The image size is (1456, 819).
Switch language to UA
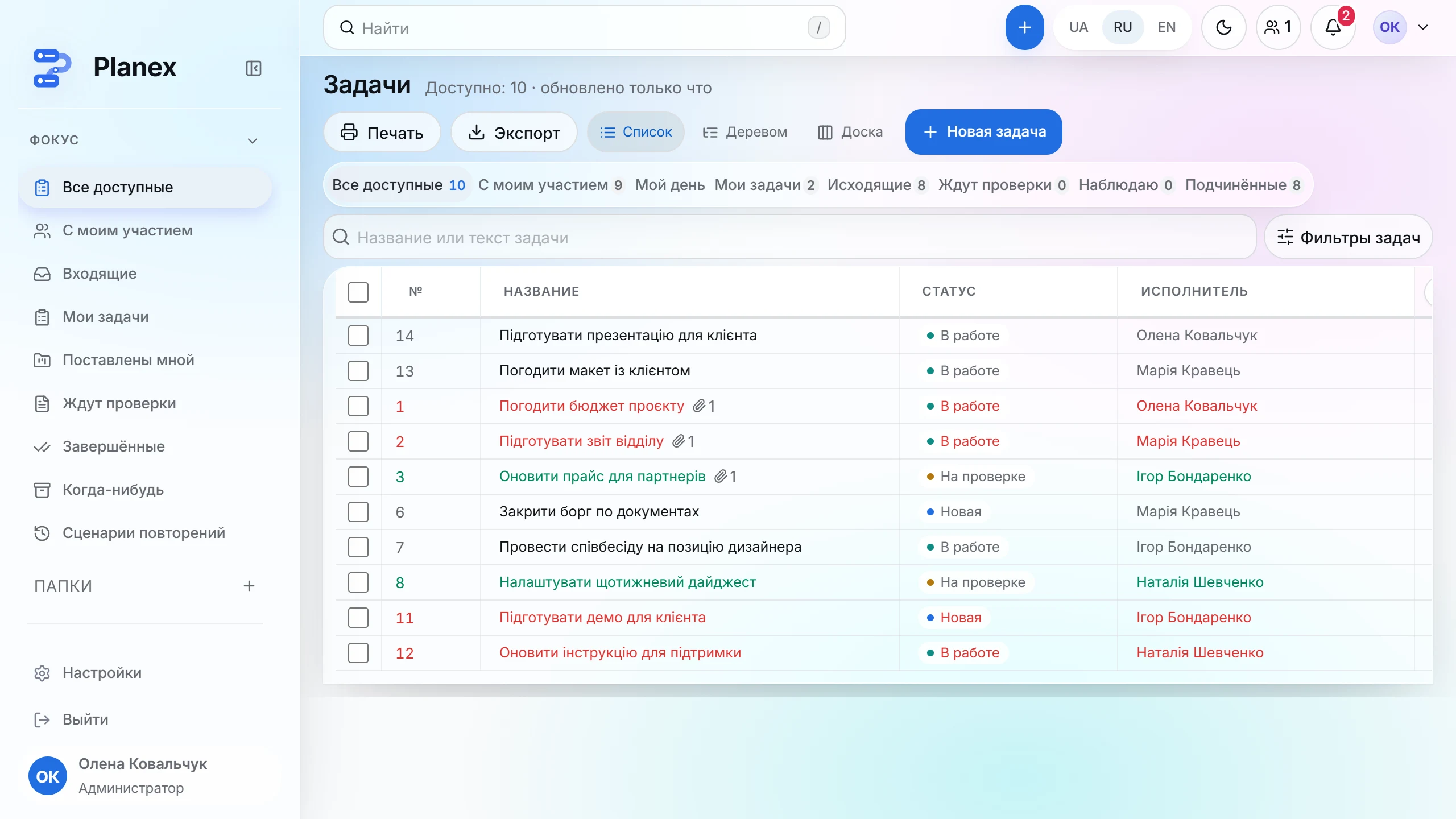click(x=1078, y=27)
